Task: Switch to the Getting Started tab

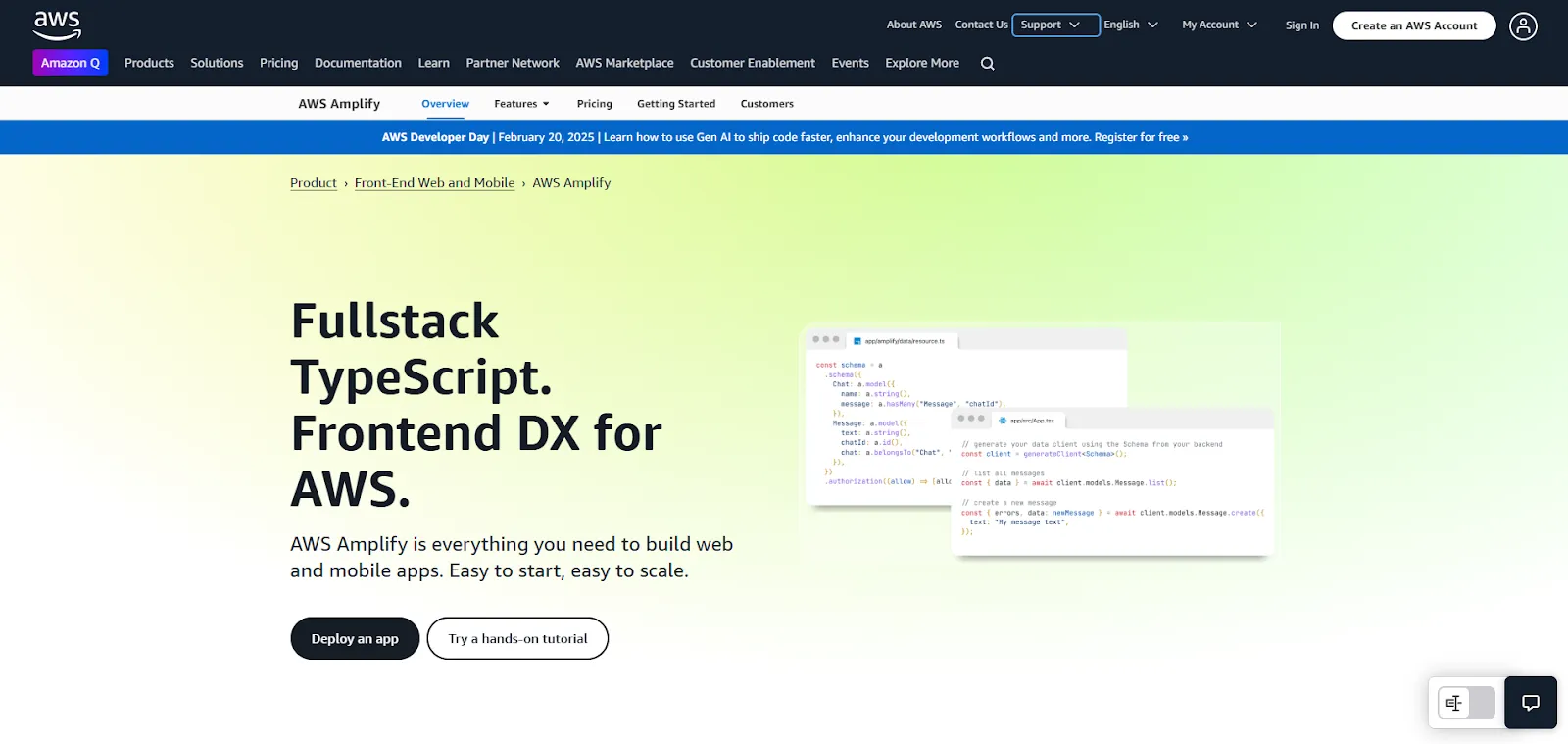Action: pos(676,104)
